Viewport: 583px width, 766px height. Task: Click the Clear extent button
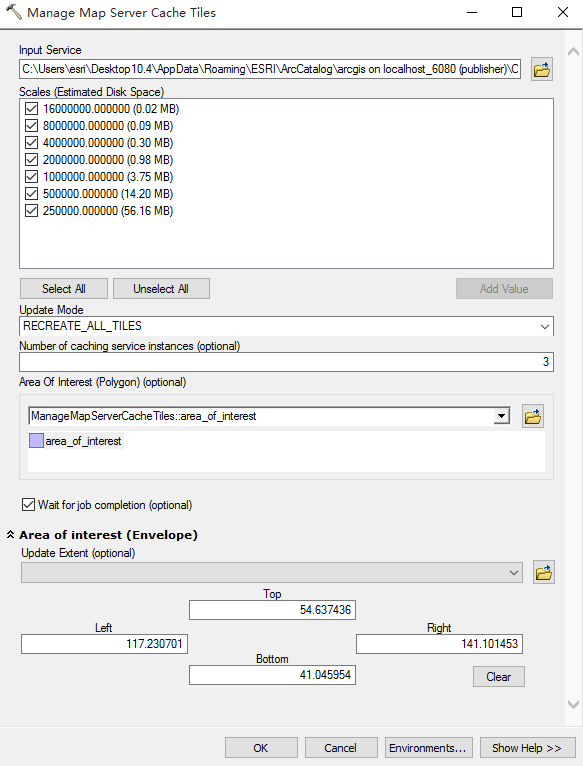[x=498, y=677]
